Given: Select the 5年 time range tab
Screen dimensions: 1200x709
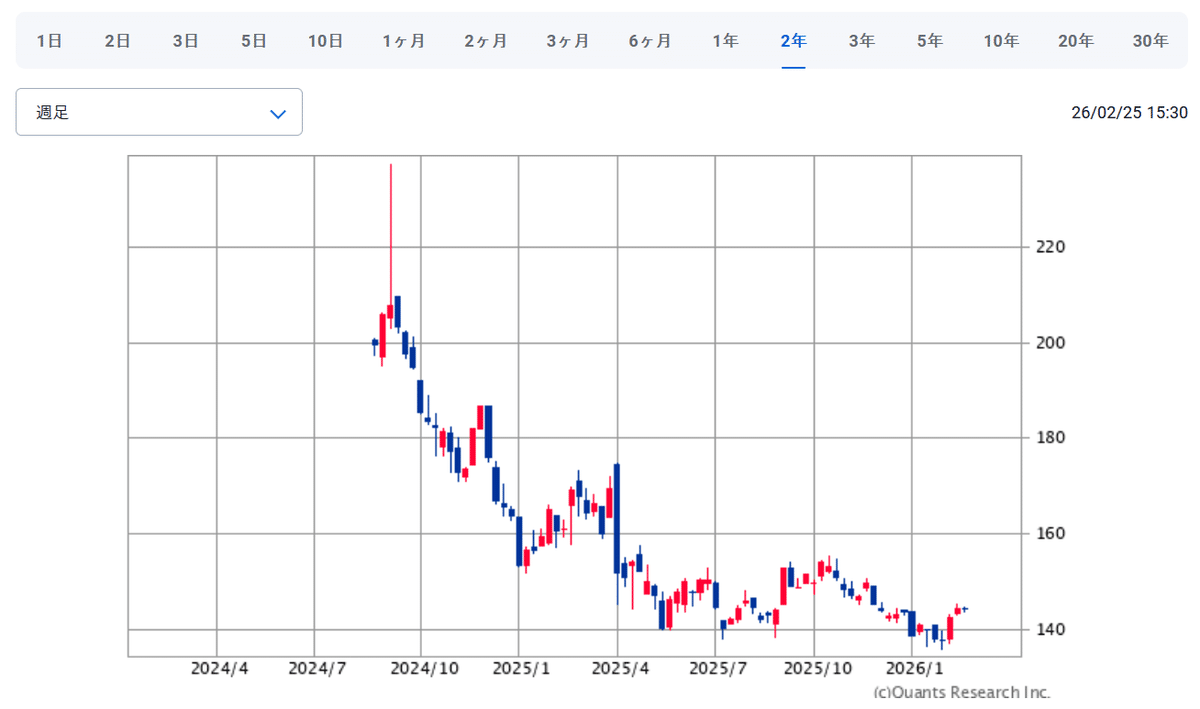Looking at the screenshot, I should [930, 41].
